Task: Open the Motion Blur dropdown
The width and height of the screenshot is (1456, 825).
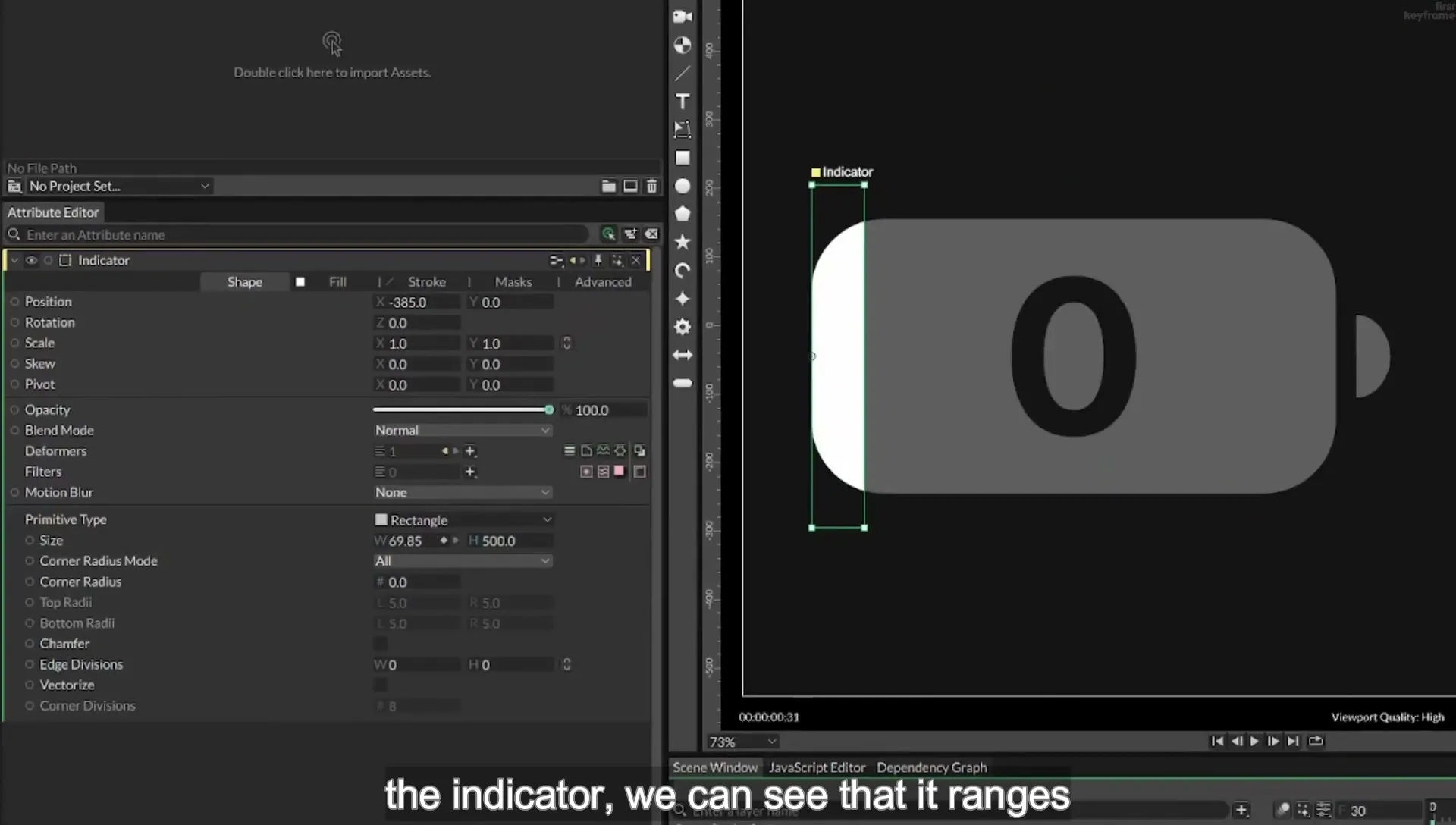Action: point(463,492)
